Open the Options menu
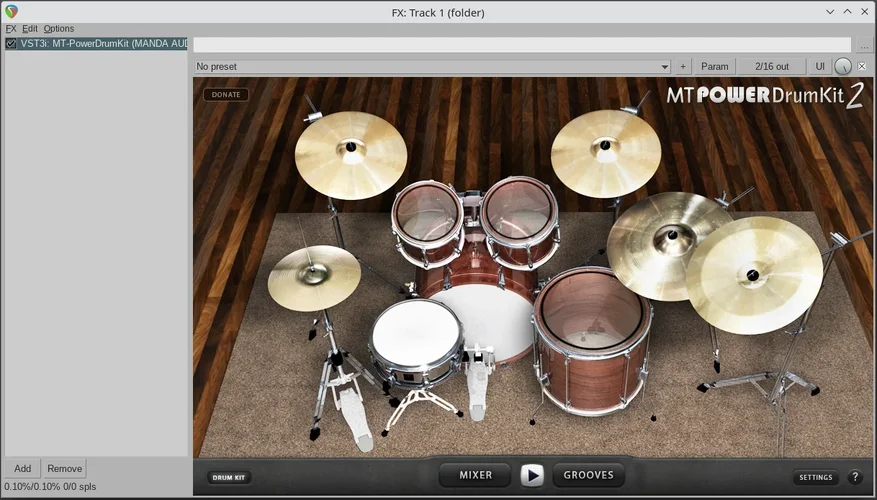Screen dimensions: 877x500 point(58,29)
